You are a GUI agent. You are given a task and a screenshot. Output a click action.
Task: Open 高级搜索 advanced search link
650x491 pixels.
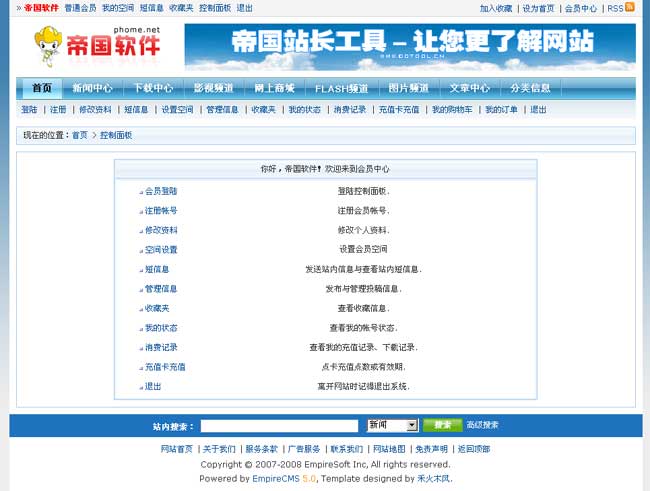482,425
